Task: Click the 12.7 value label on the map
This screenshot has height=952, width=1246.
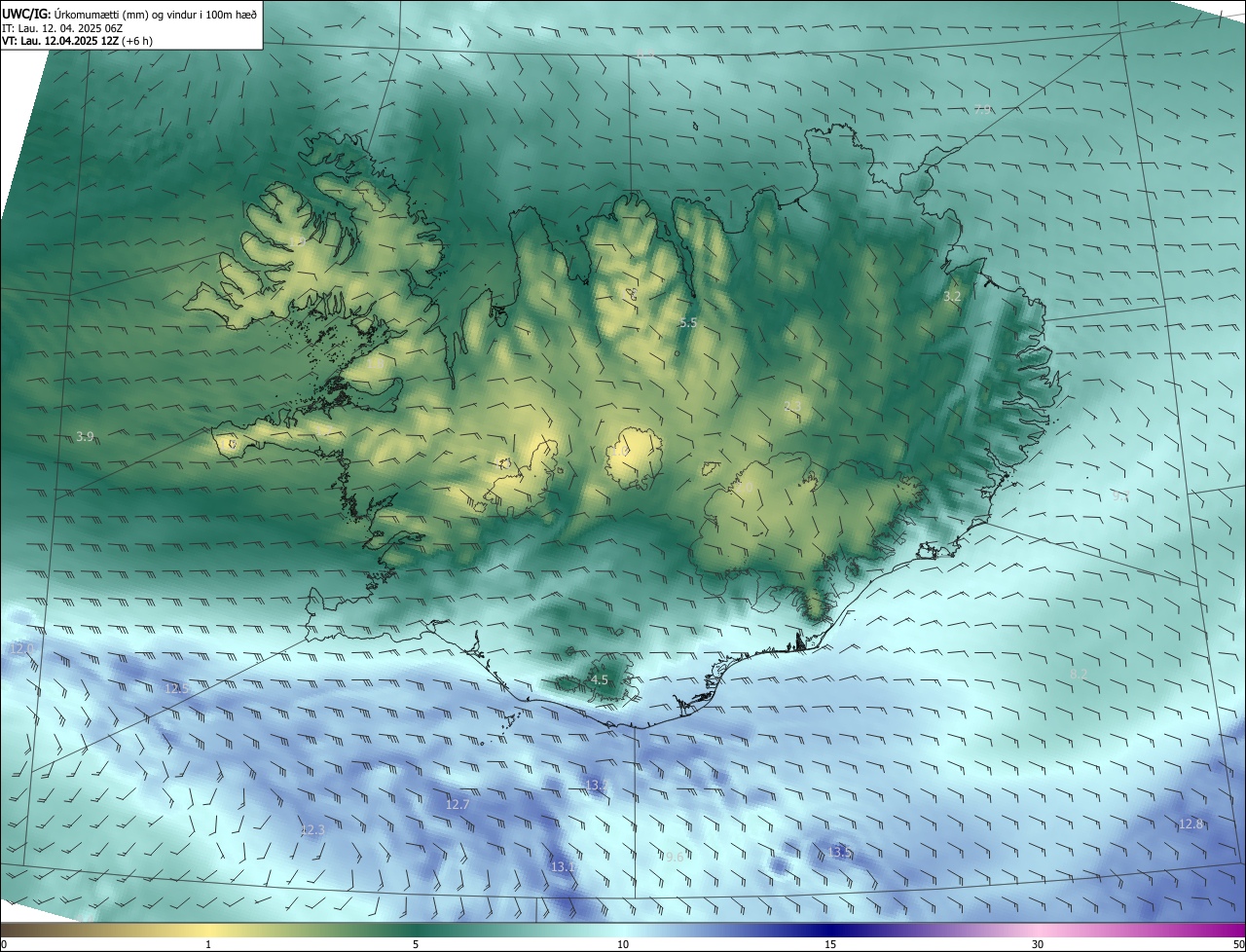Action: (x=458, y=804)
